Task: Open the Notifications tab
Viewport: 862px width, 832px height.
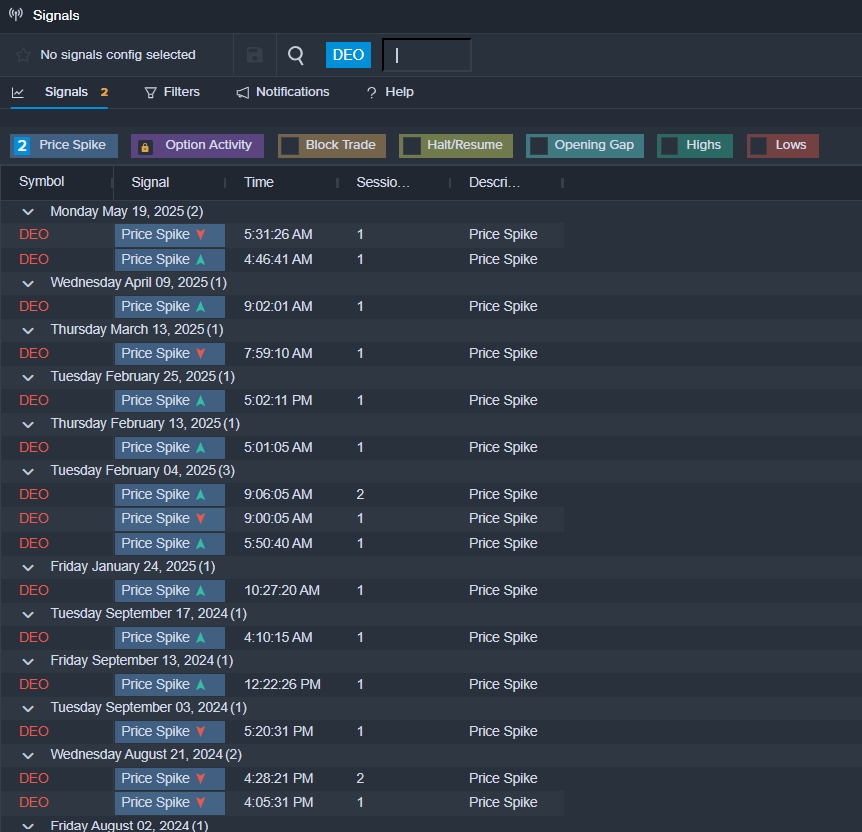Action: pos(283,92)
